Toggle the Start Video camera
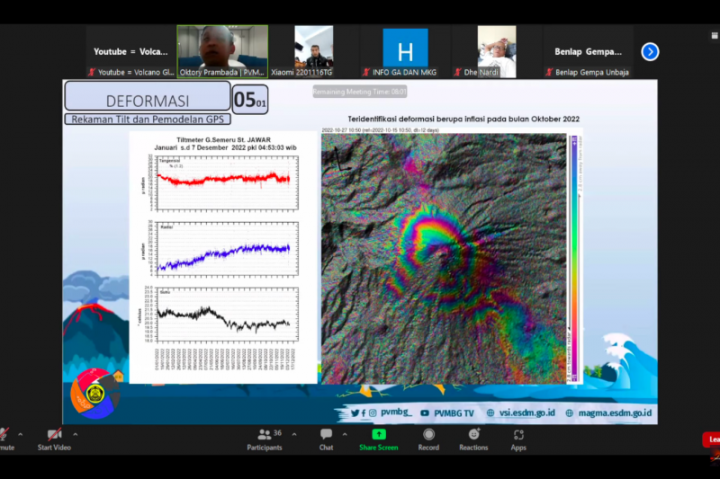720x479 pixels. 54,439
